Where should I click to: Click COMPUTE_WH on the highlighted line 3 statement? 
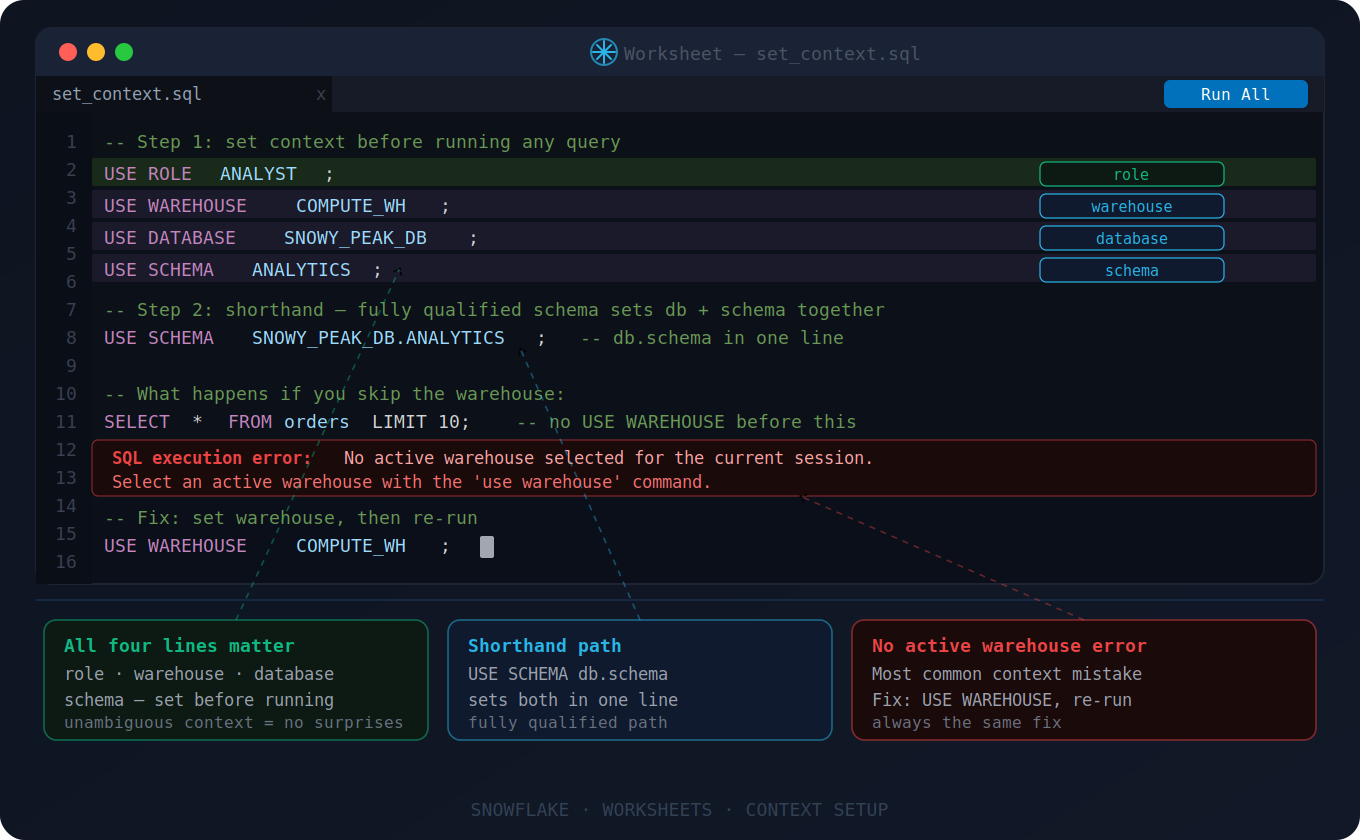tap(351, 206)
